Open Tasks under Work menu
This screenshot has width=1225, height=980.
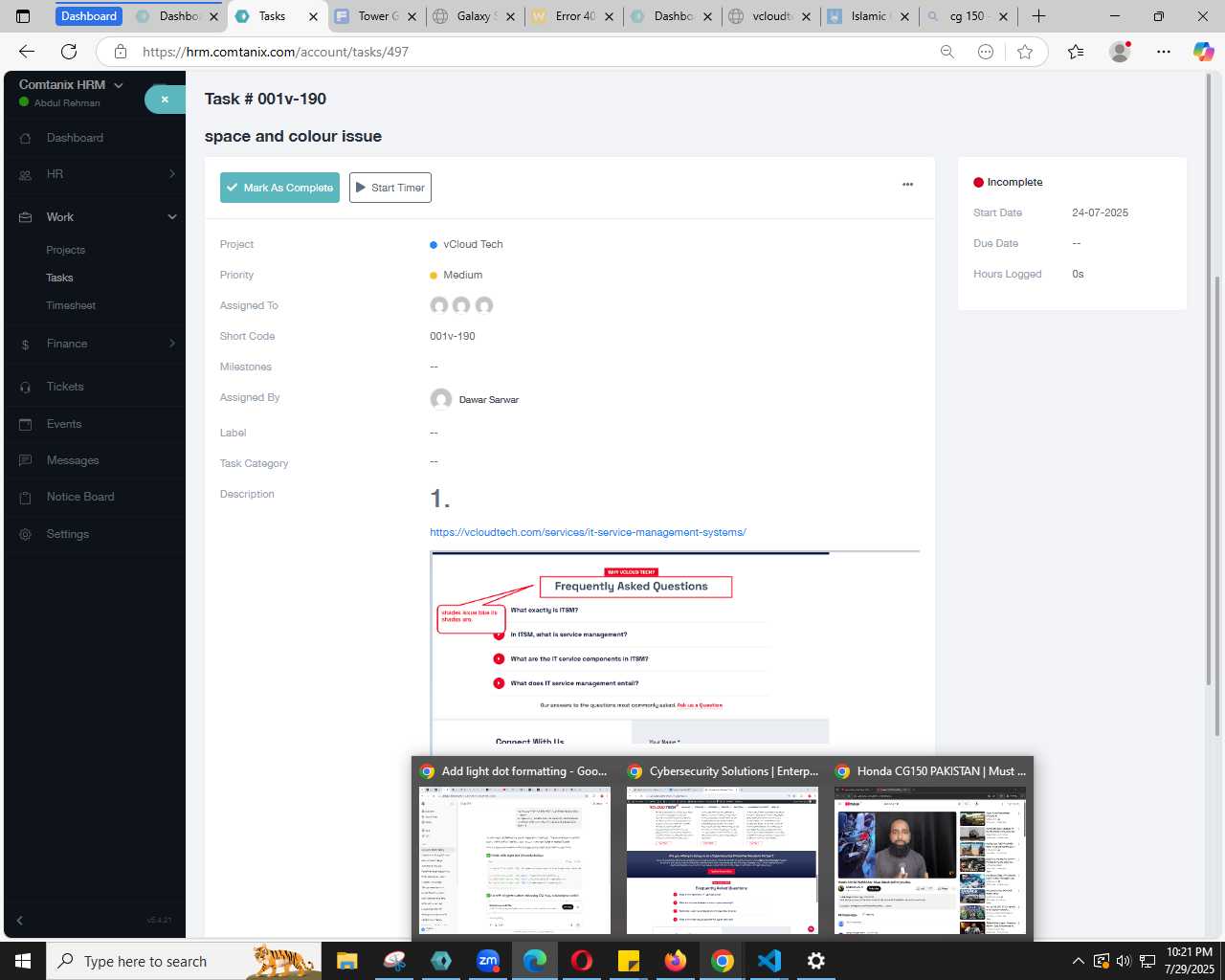tap(59, 278)
